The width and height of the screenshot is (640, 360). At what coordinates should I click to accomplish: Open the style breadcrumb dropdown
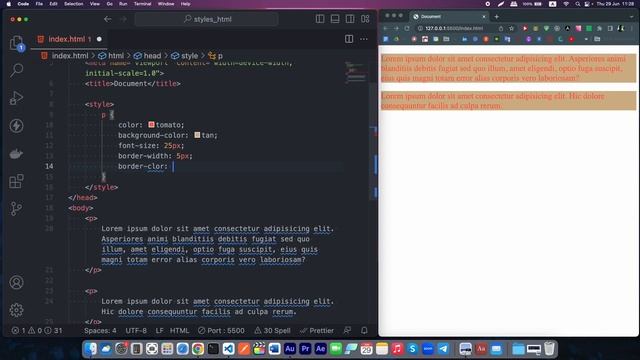point(184,56)
